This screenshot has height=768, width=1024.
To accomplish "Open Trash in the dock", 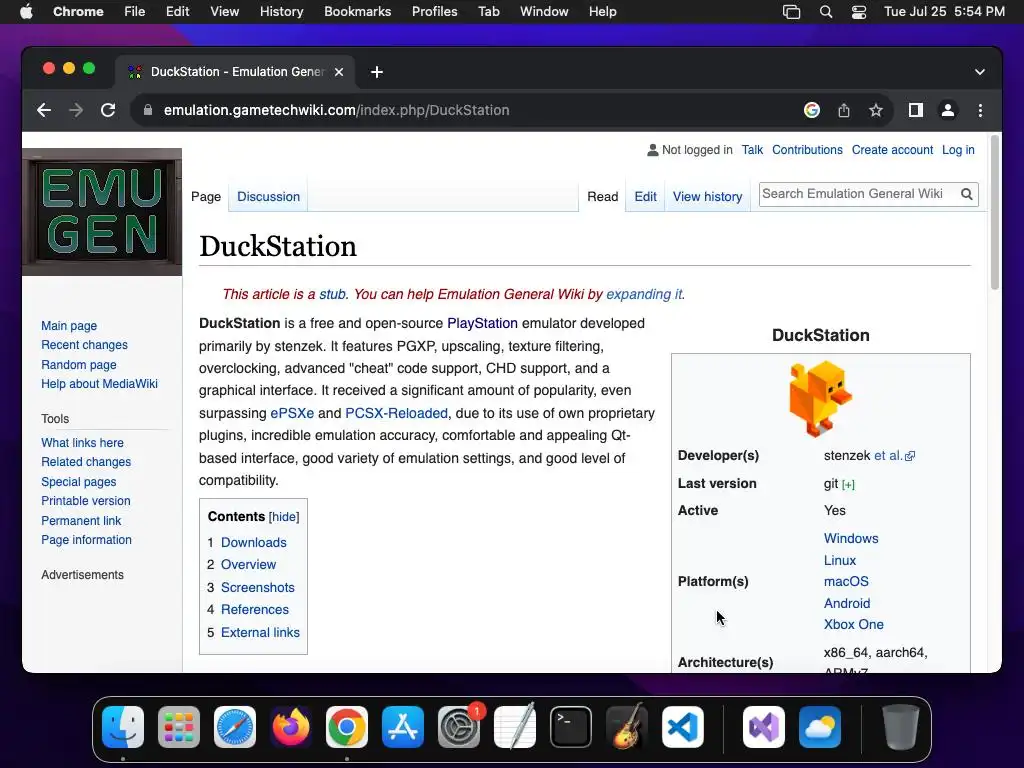I will click(901, 727).
